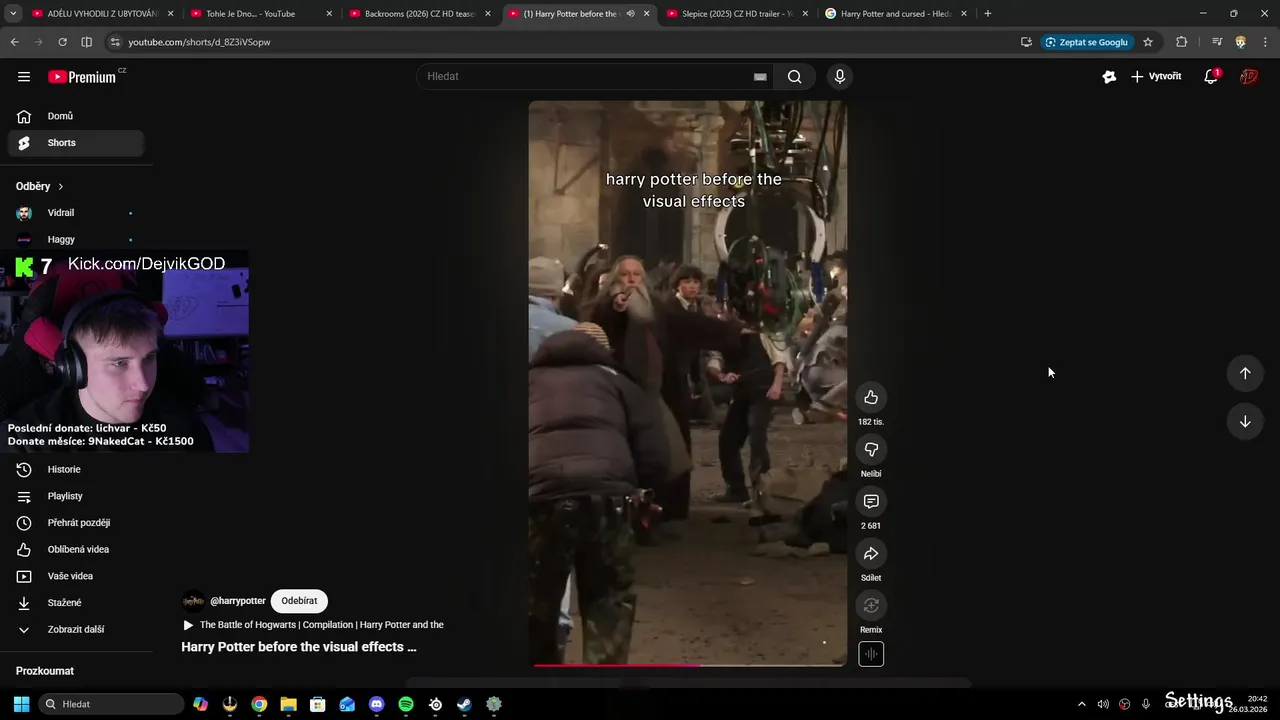This screenshot has height=720, width=1280.
Task: Open Playlisty in the sidebar
Action: (76, 496)
